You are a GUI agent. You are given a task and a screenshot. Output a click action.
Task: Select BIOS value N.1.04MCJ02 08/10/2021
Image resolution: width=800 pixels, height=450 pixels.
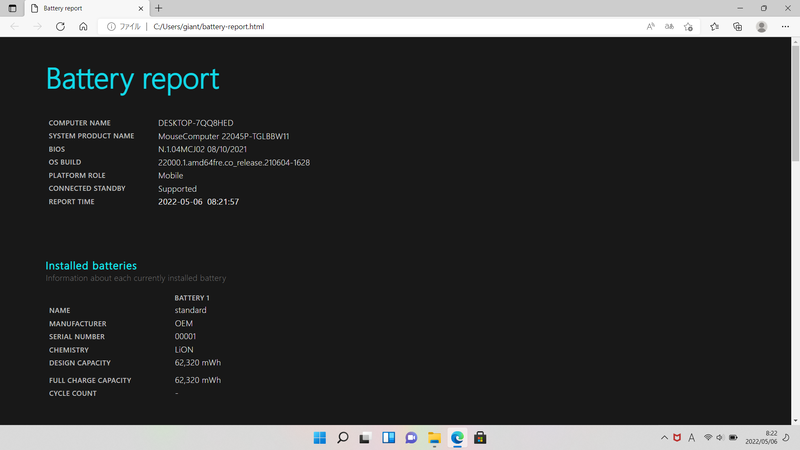202,149
